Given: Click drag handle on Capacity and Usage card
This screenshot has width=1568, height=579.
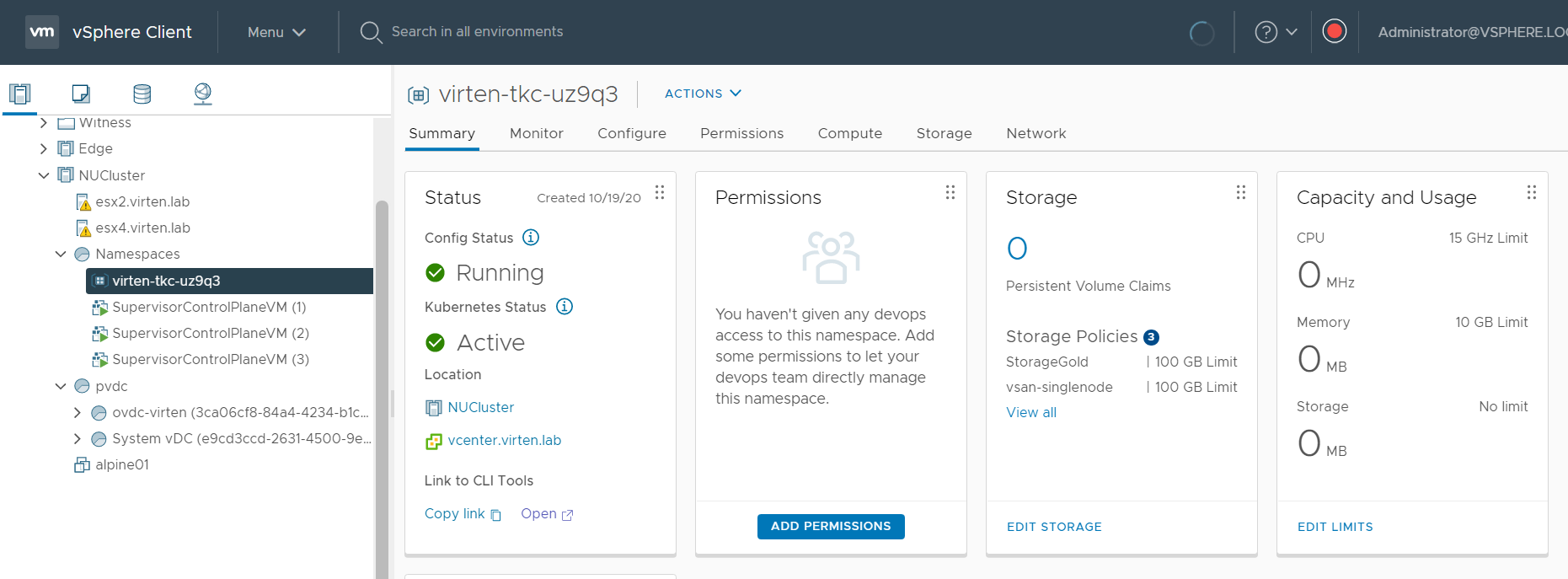Looking at the screenshot, I should coord(1532,192).
